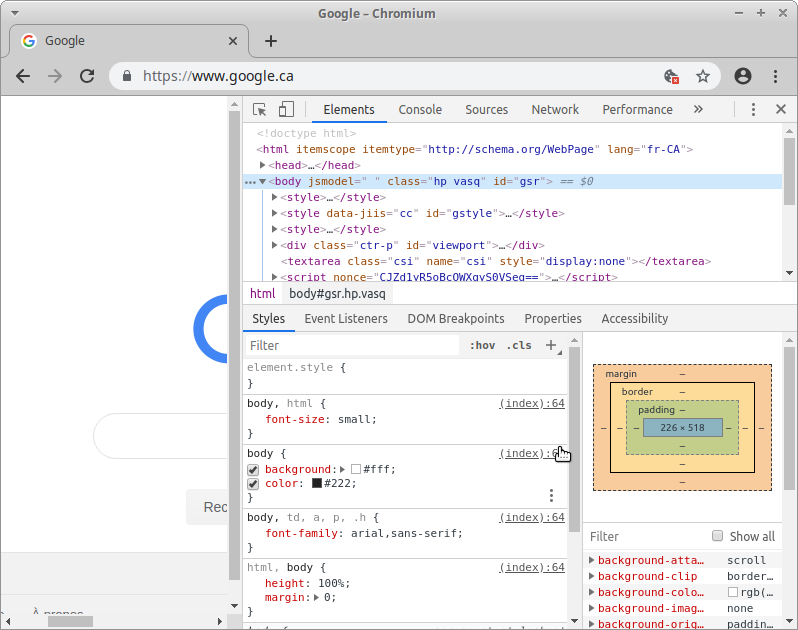Toggle the :hov element state button

tap(482, 345)
